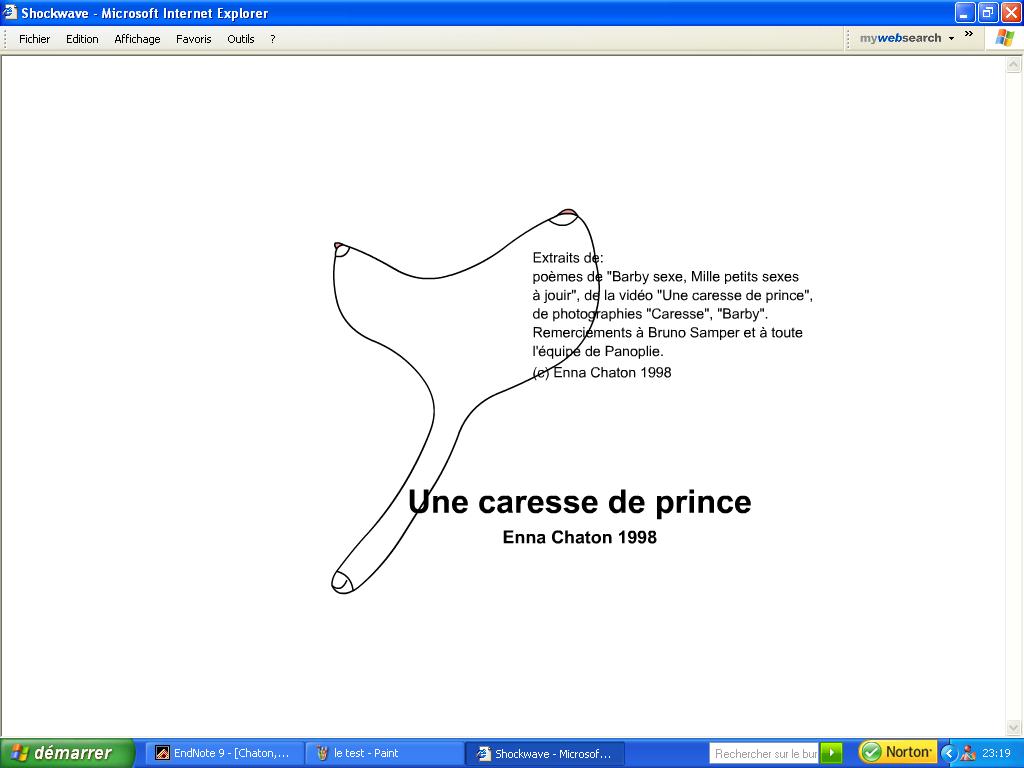Screen dimensions: 1024x768
Task: Restore down the Internet Explorer window
Action: tap(988, 12)
